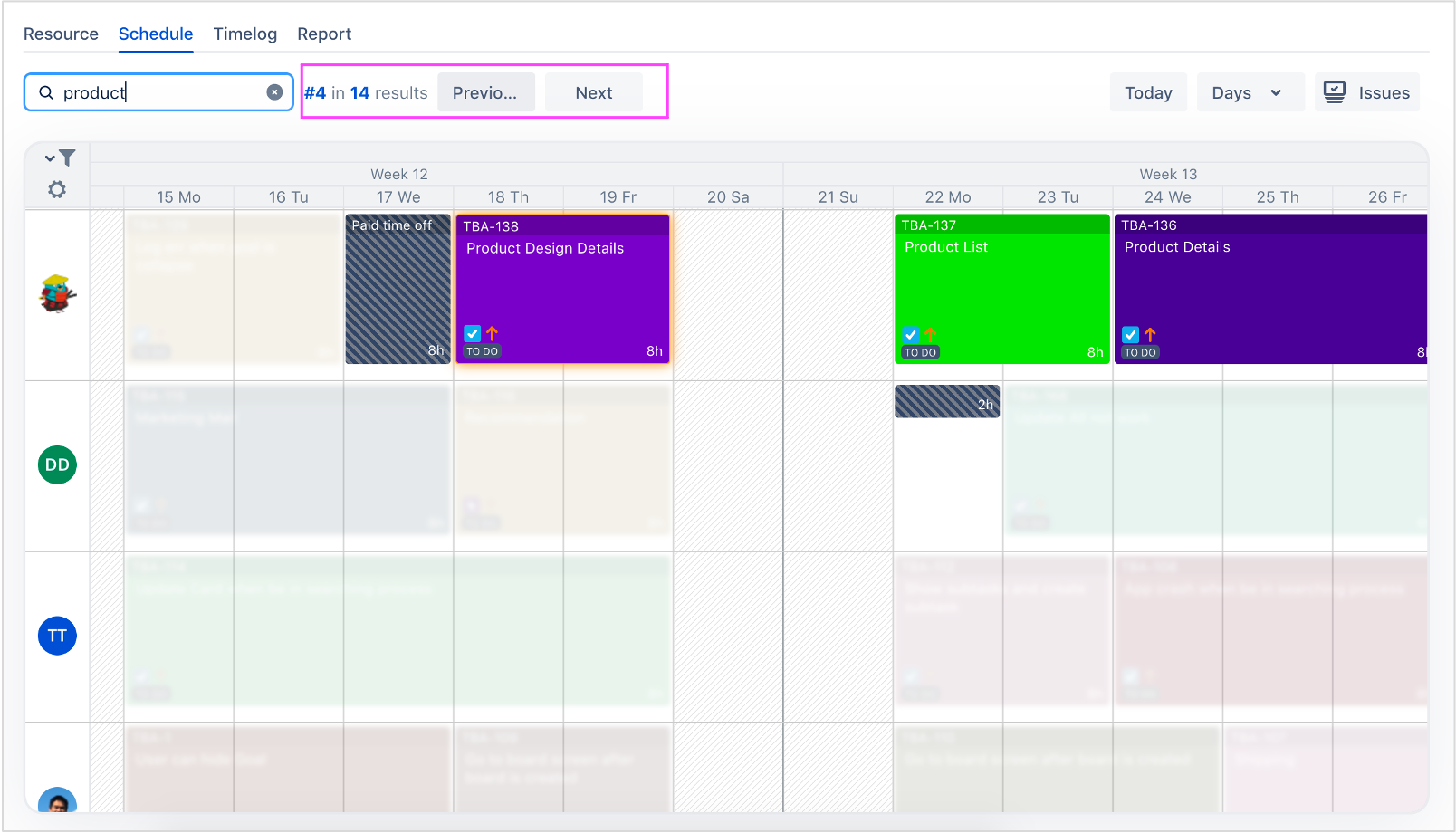Click the DD user avatar

tap(57, 464)
